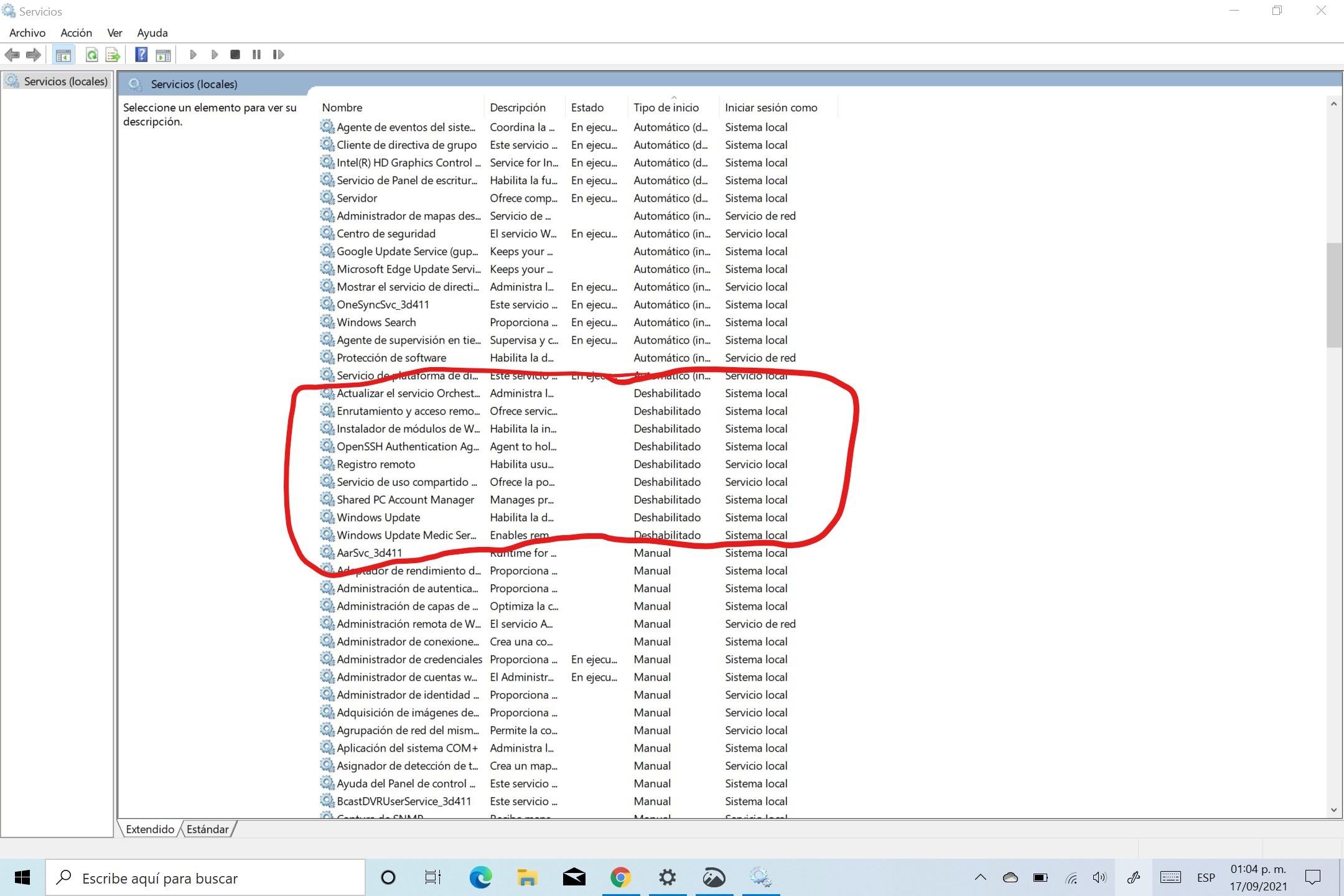Launch Google Chrome from the taskbar
The width and height of the screenshot is (1344, 896).
(620, 877)
